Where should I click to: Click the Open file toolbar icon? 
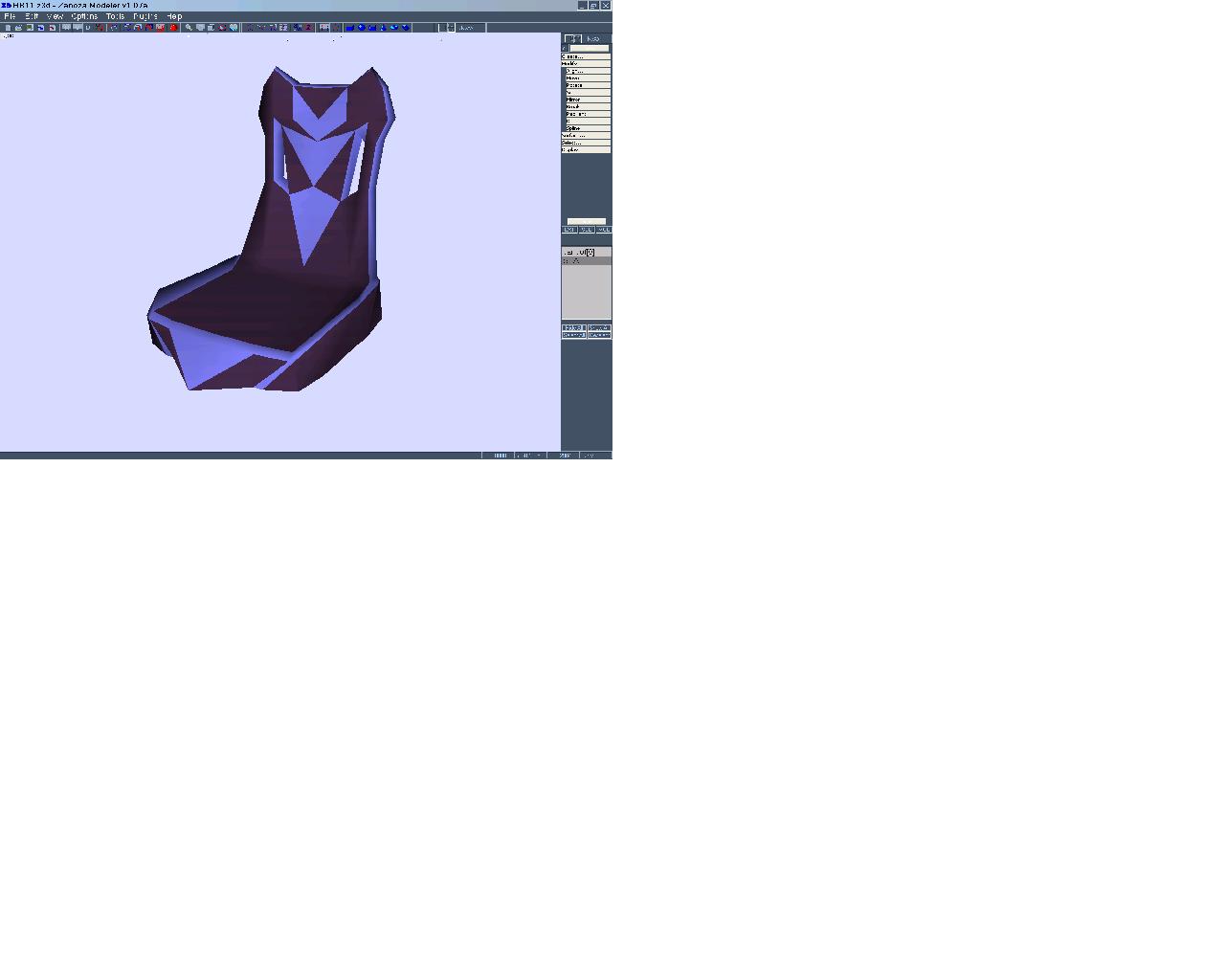tap(18, 28)
